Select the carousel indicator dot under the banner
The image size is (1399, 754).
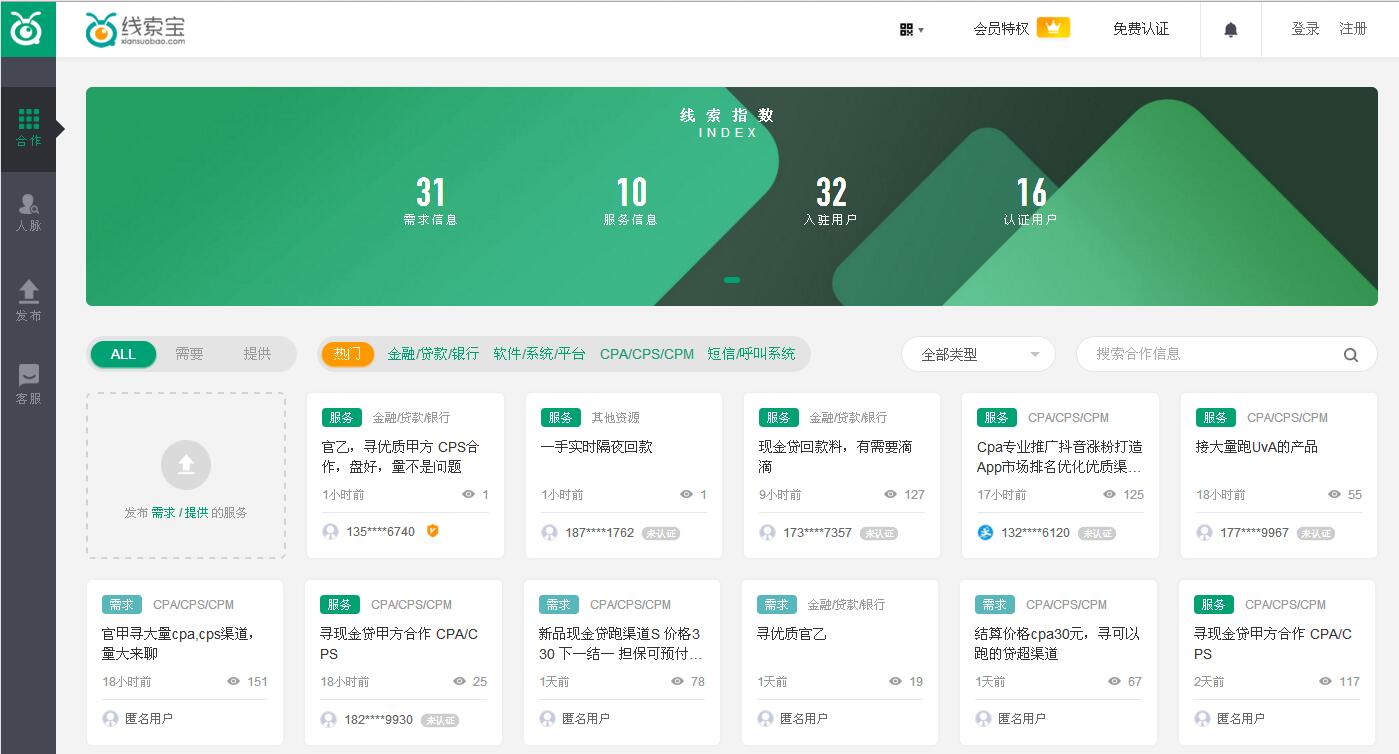coord(731,280)
